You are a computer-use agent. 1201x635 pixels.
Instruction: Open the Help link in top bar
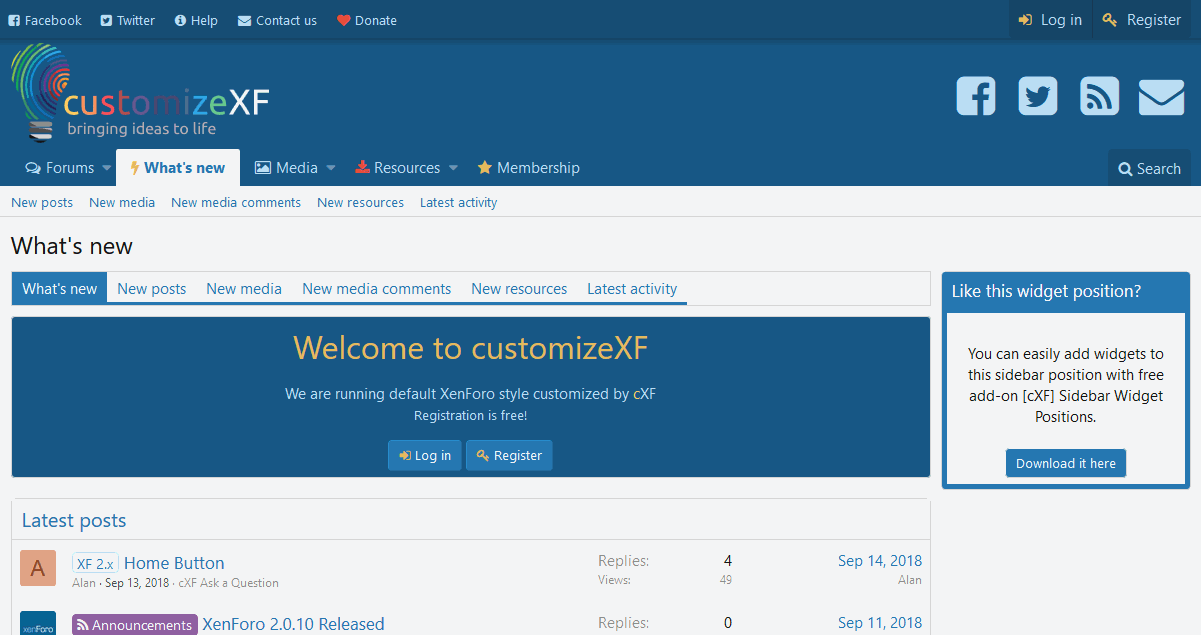pyautogui.click(x=195, y=20)
